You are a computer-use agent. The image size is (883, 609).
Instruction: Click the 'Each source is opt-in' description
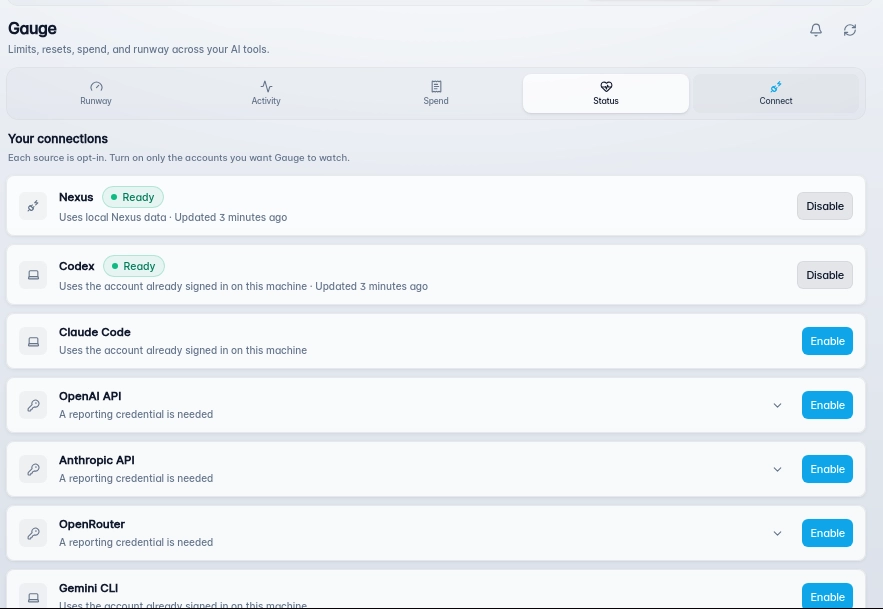click(179, 158)
